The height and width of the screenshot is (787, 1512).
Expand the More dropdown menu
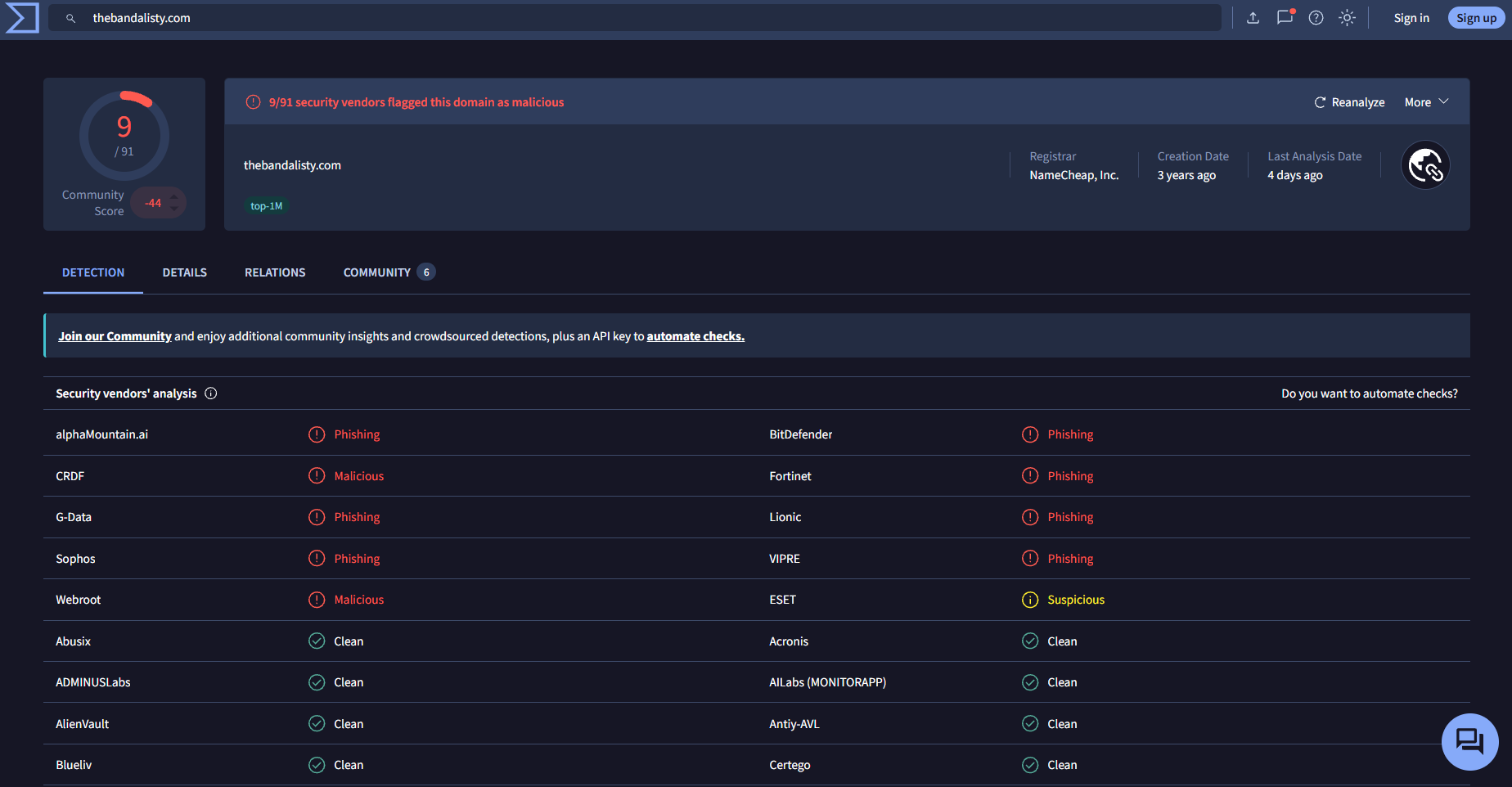(x=1426, y=102)
